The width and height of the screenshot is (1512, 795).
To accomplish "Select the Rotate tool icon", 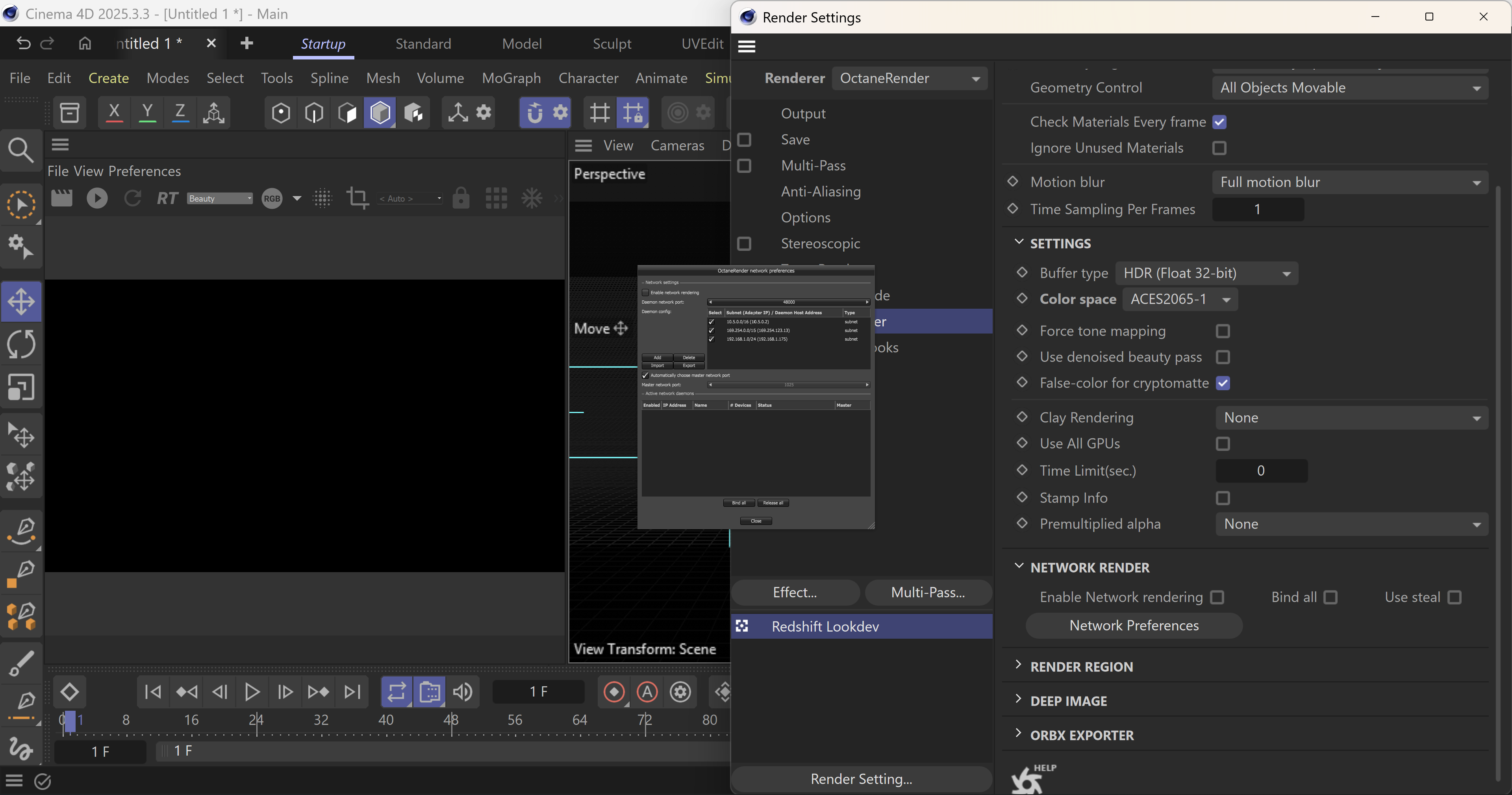I will pos(21,344).
